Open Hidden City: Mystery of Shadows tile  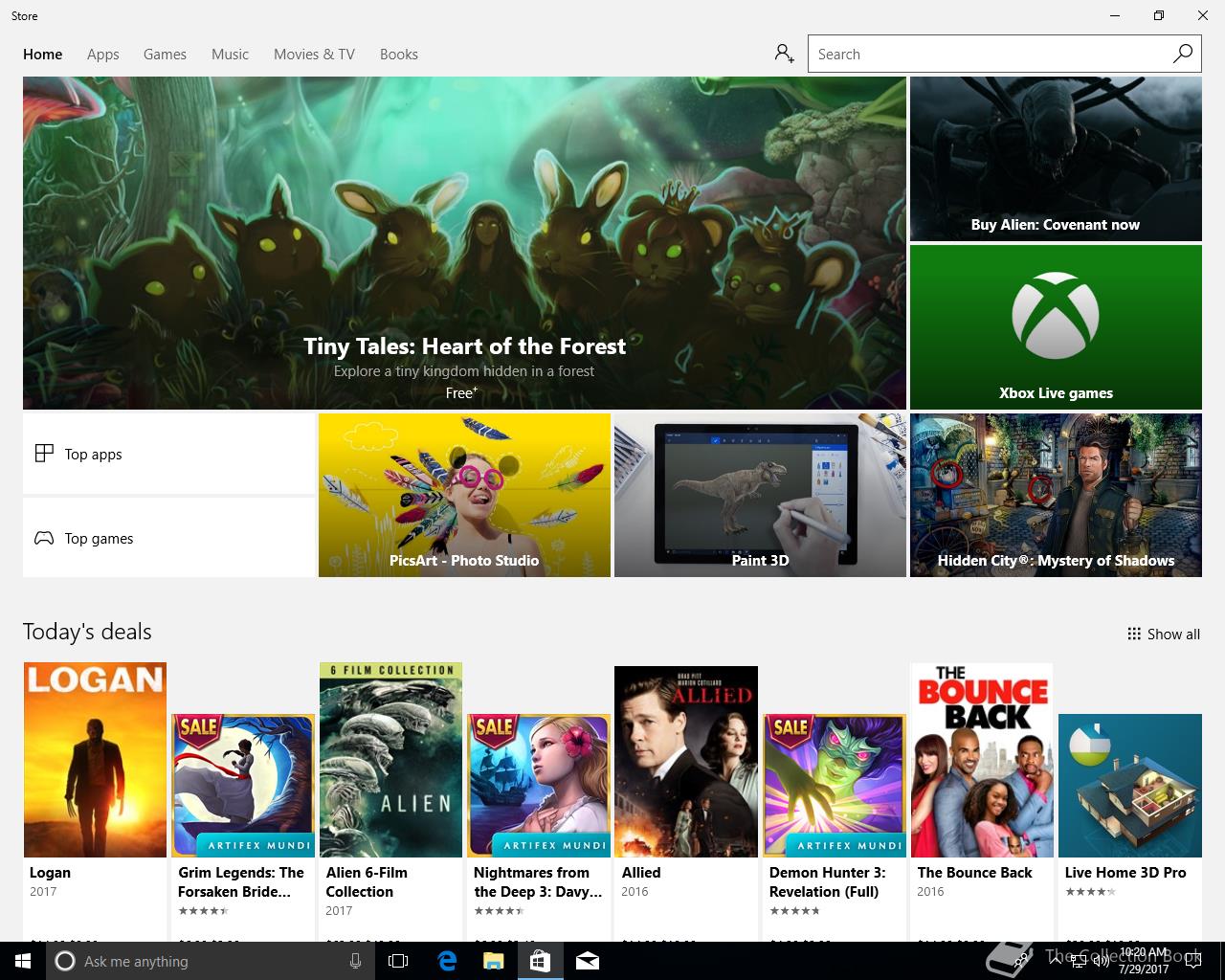coord(1056,495)
